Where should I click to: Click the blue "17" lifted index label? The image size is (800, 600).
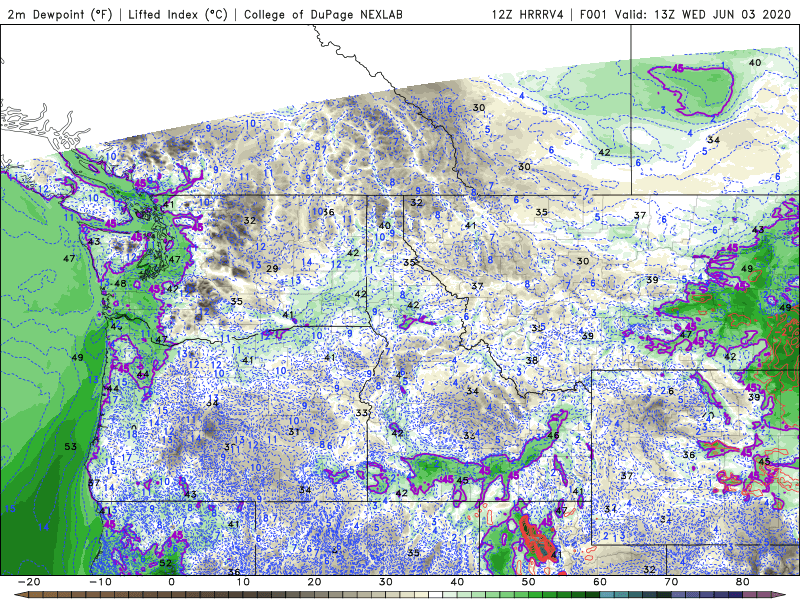(x=127, y=458)
